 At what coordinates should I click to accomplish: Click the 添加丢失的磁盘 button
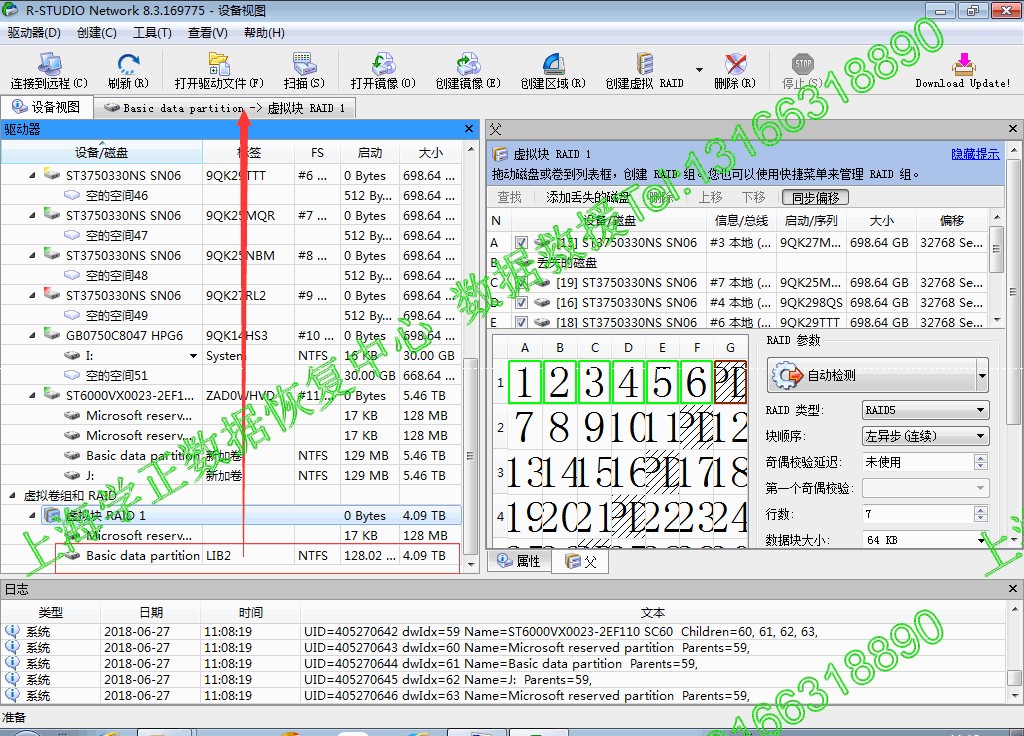point(587,197)
